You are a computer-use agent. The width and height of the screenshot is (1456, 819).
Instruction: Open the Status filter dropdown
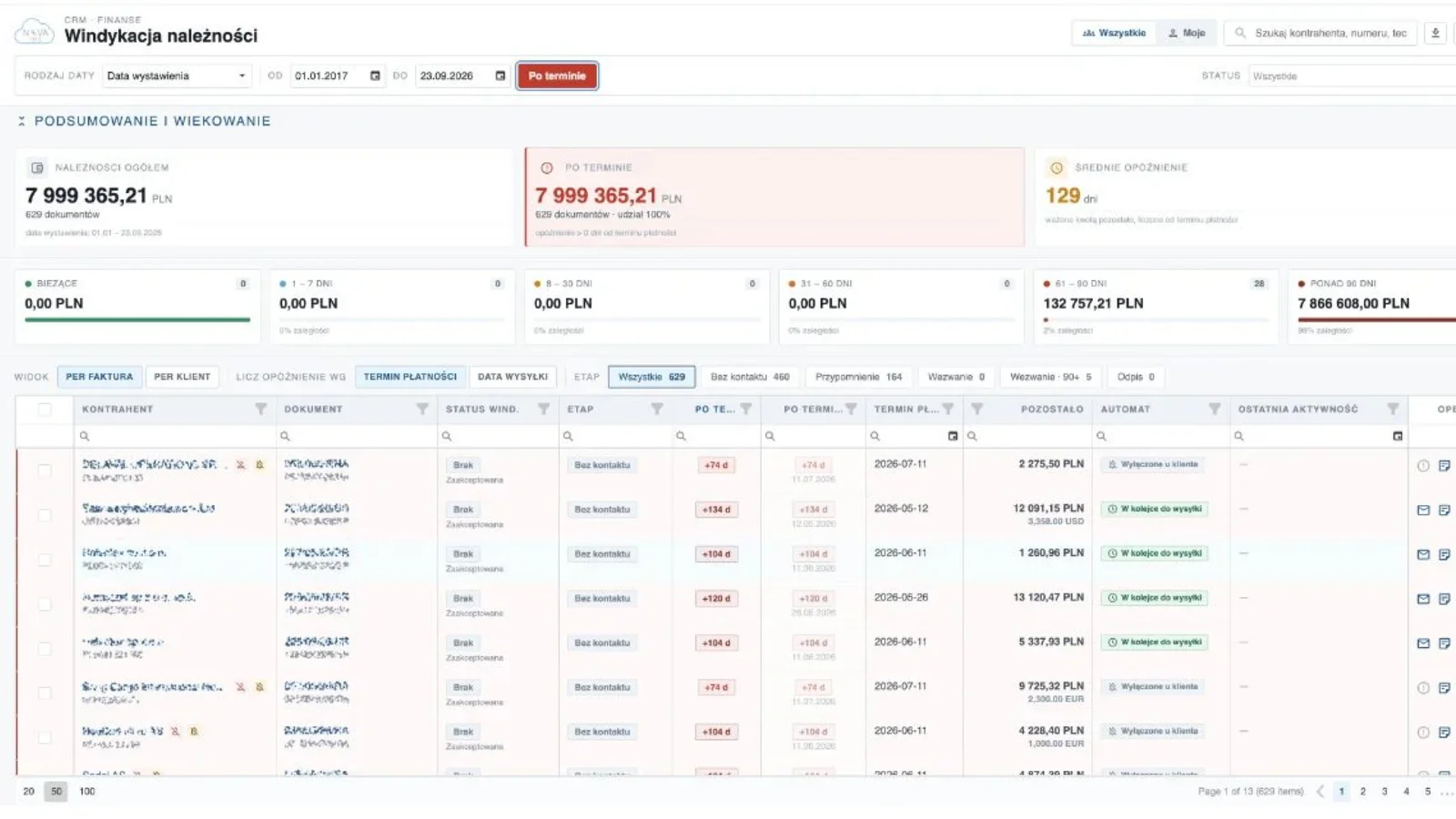pyautogui.click(x=1352, y=76)
